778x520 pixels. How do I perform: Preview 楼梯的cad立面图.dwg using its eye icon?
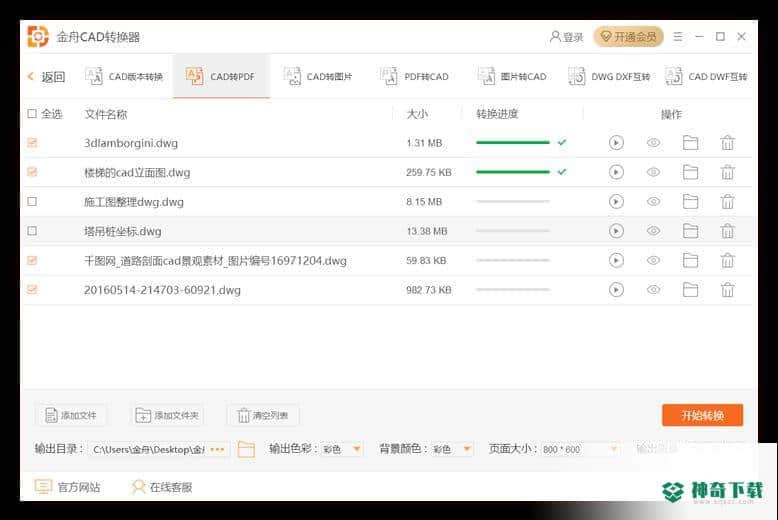[x=653, y=172]
